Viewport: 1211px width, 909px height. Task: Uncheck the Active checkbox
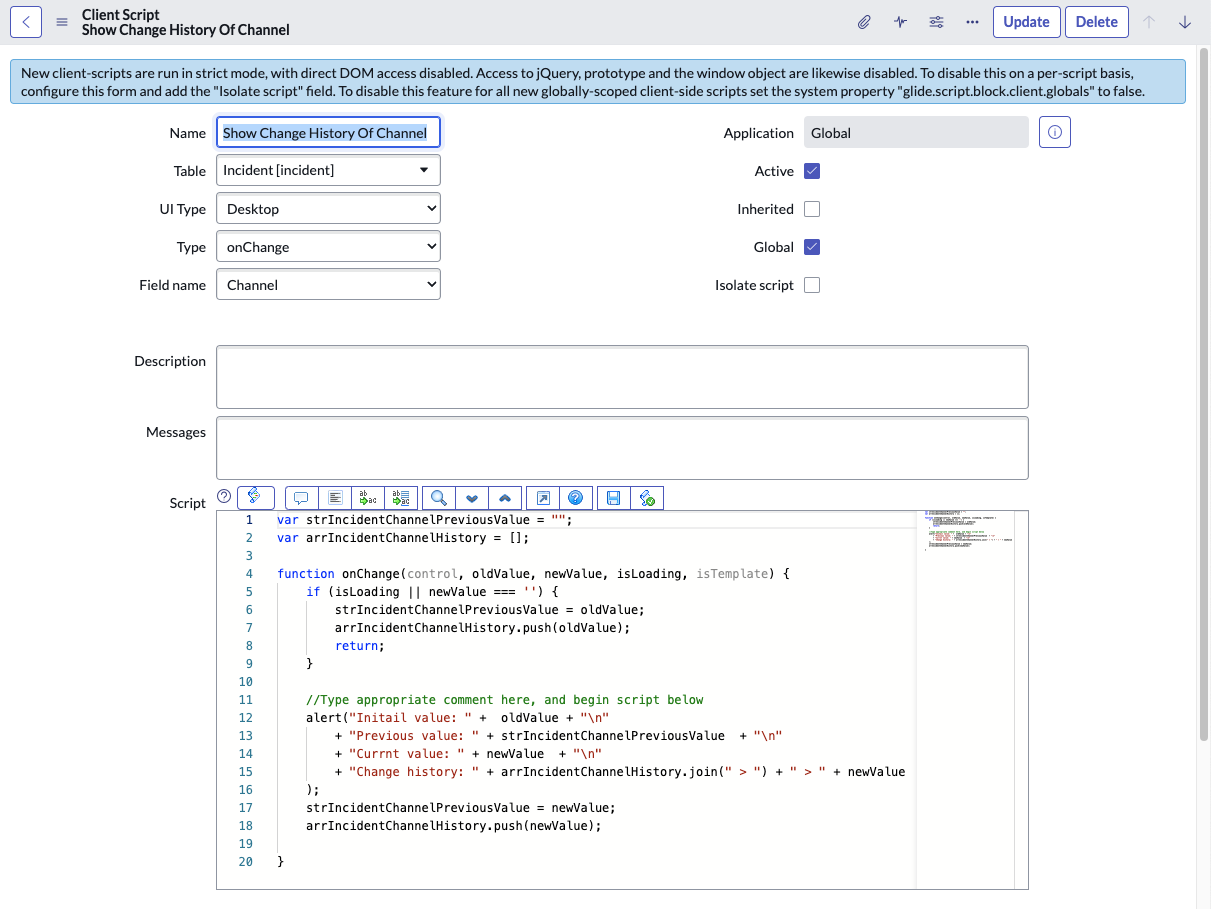click(x=811, y=170)
